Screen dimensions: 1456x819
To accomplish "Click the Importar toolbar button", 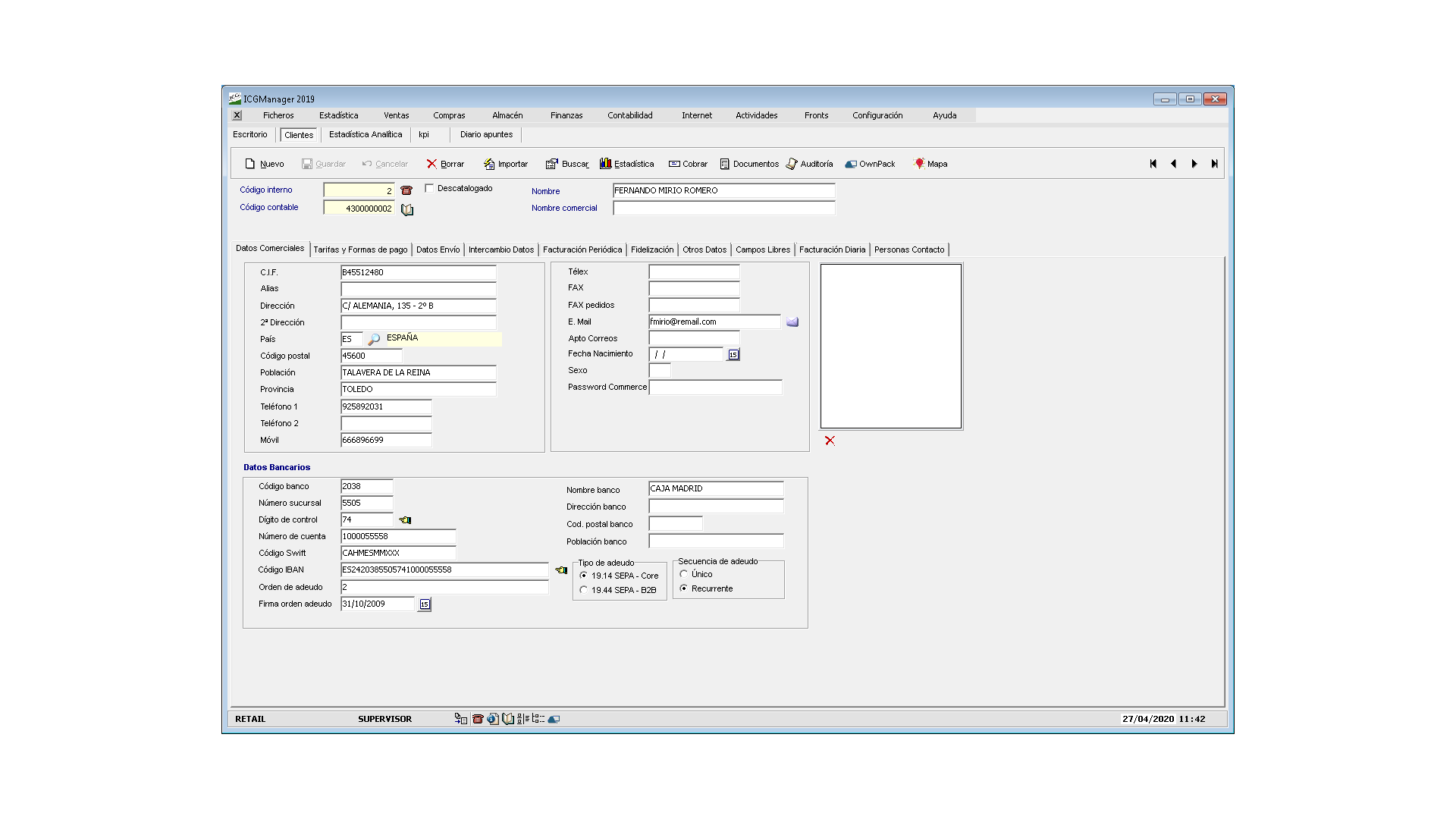I will 506,164.
